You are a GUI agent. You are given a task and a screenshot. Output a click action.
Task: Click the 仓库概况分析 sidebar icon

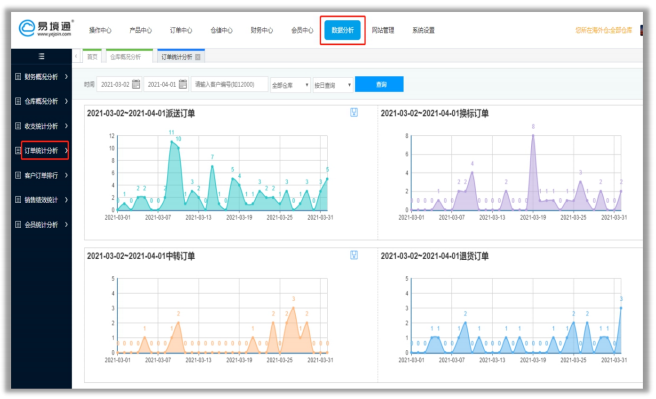point(18,101)
